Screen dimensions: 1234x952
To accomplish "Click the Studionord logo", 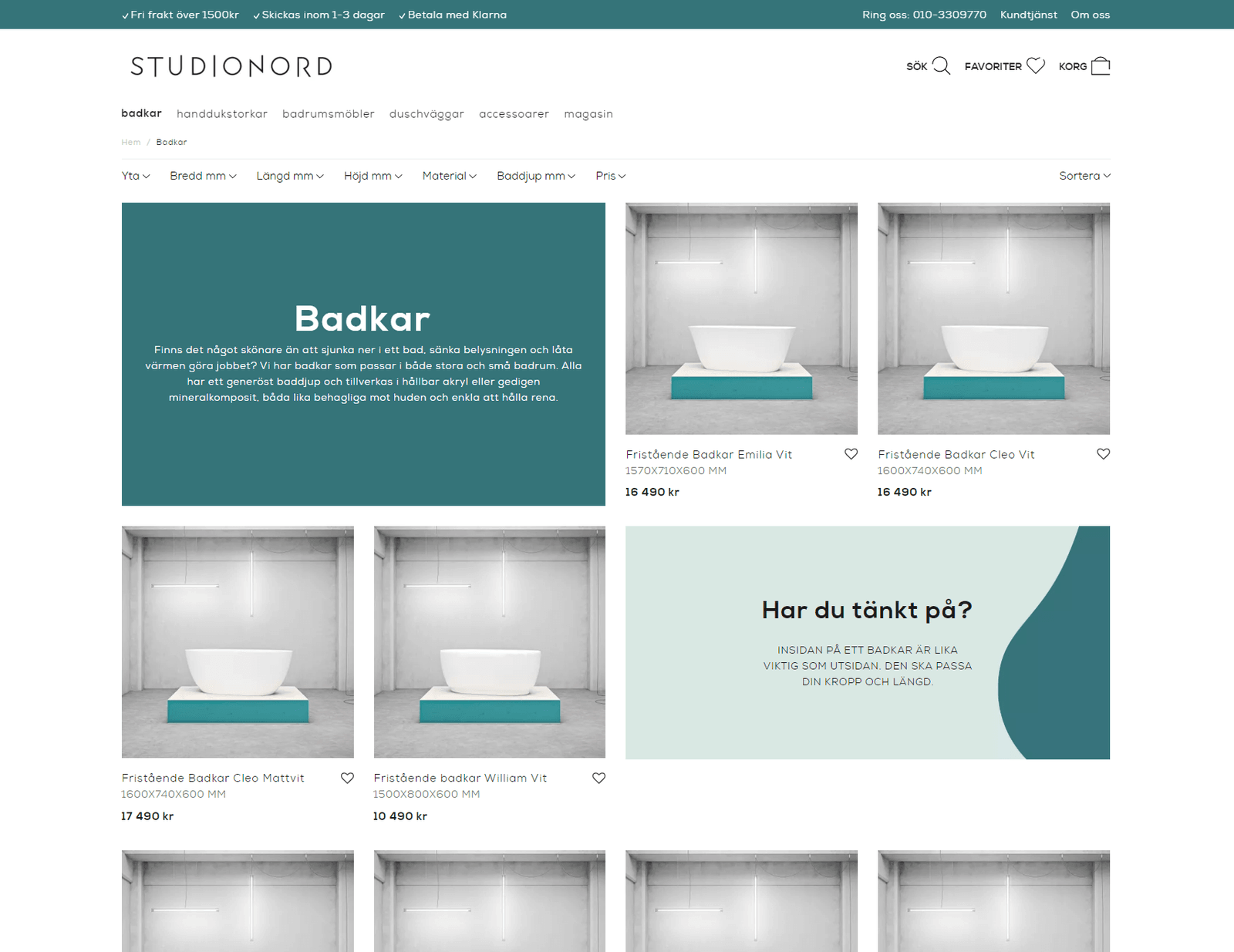I will (231, 66).
